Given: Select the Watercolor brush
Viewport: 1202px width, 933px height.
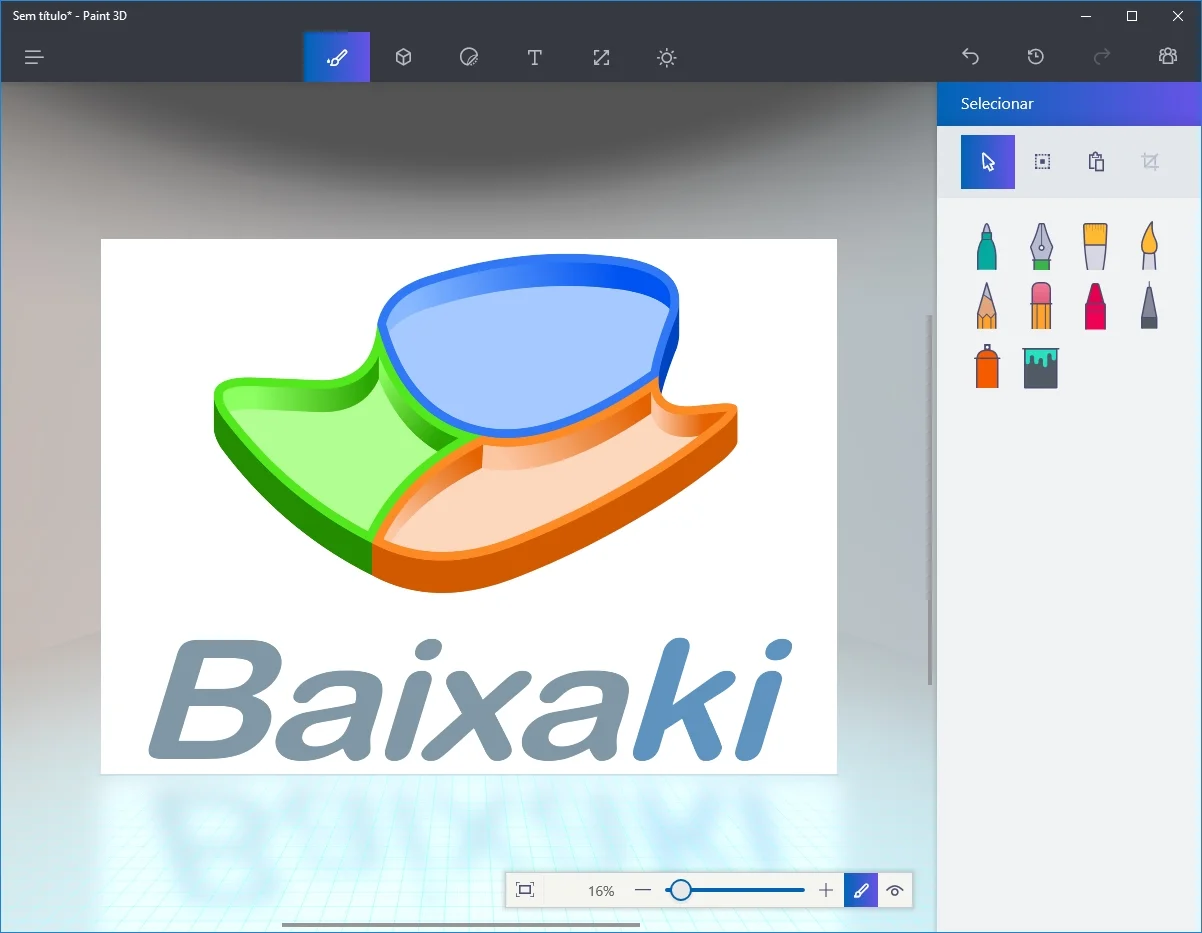Looking at the screenshot, I should click(1150, 246).
